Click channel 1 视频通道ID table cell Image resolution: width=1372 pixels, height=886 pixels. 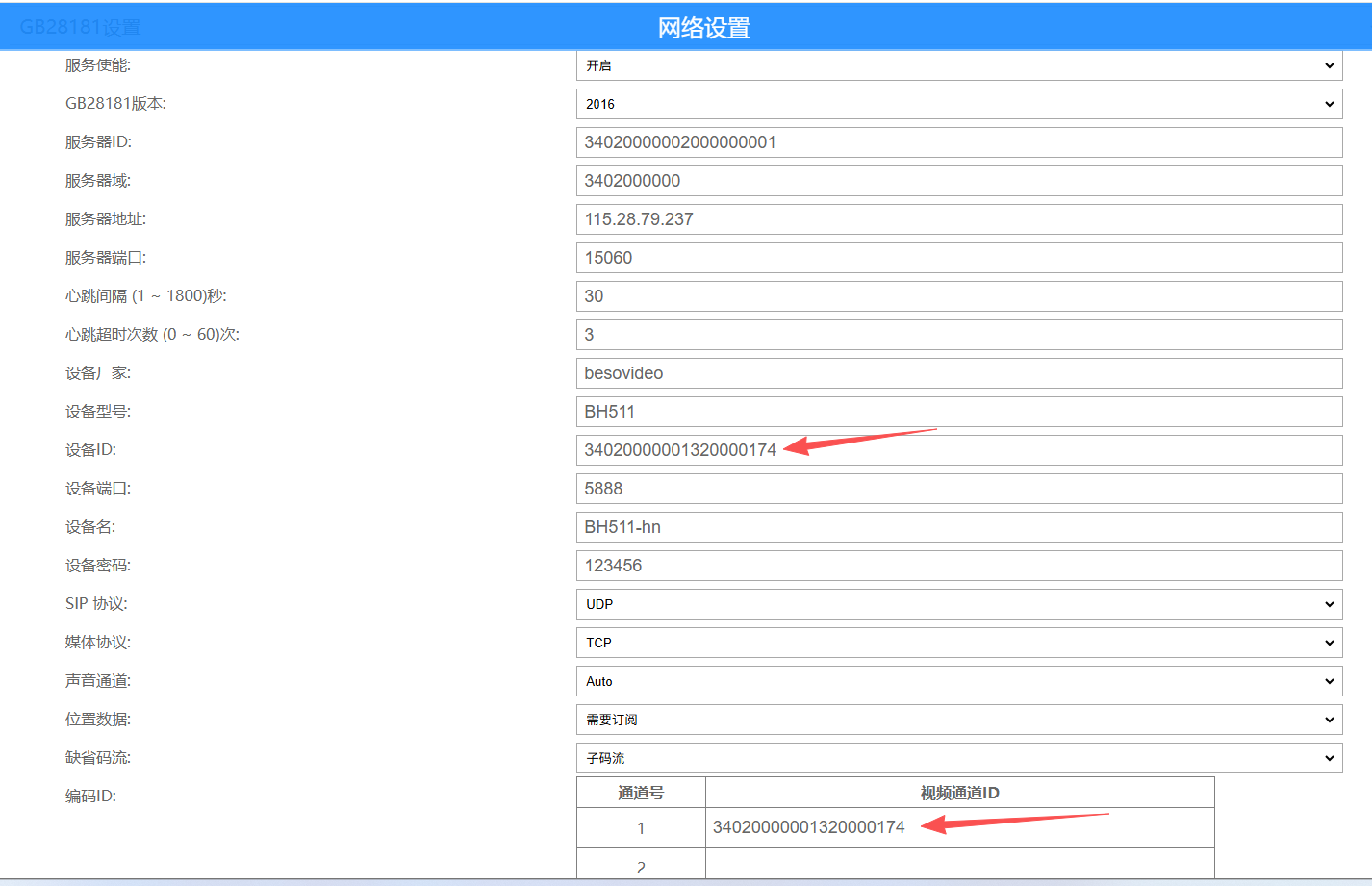click(958, 827)
